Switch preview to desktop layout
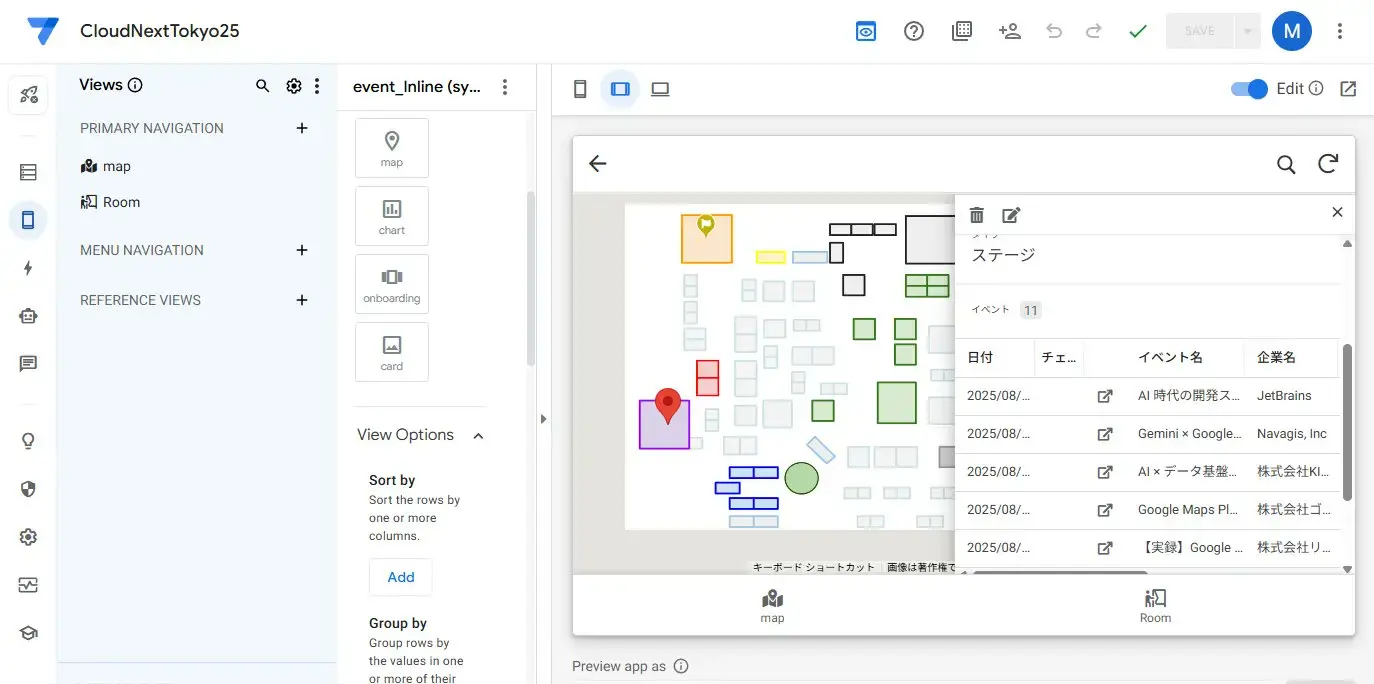 point(660,89)
